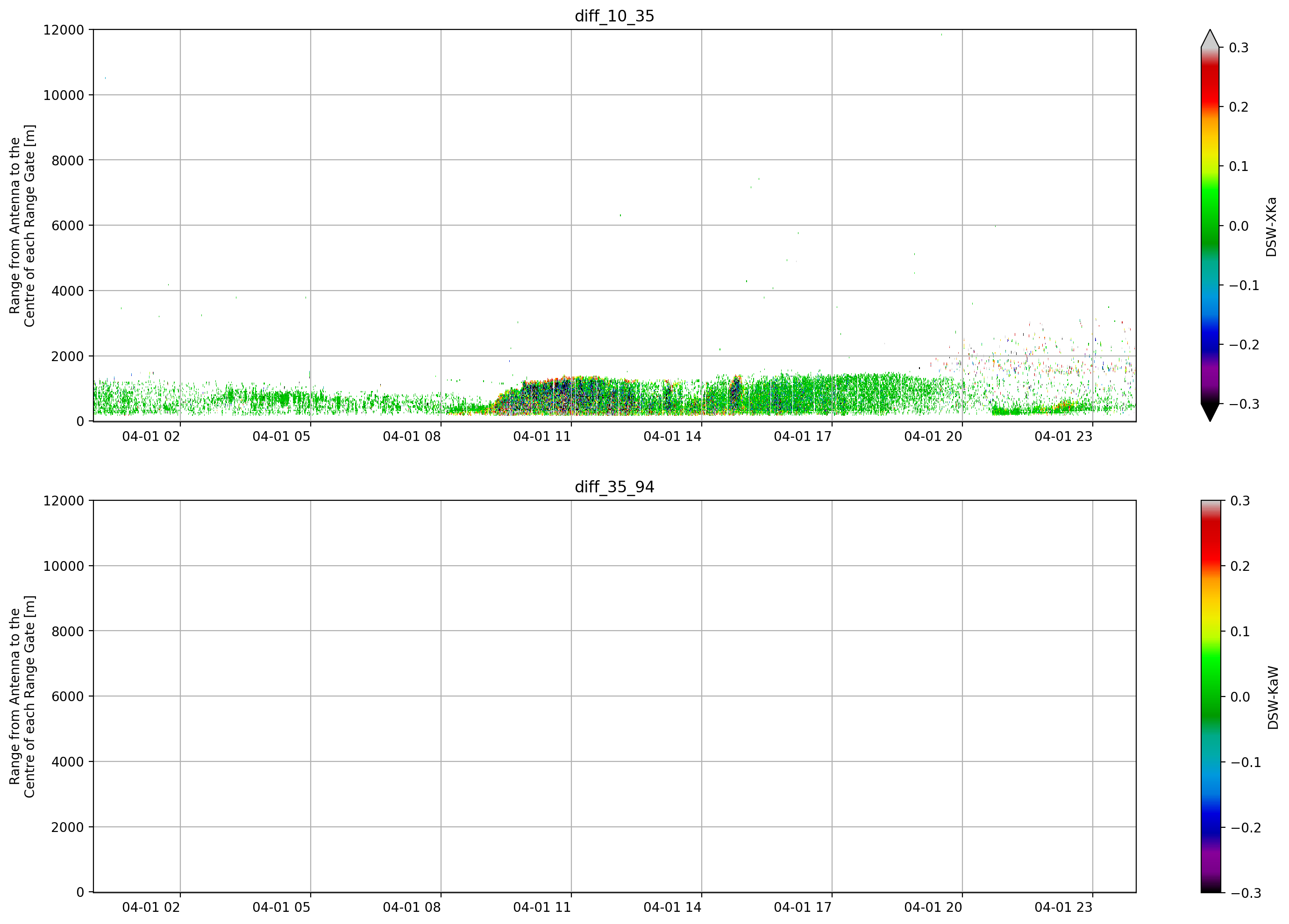Click the diff_35_94 plot title

point(614,487)
